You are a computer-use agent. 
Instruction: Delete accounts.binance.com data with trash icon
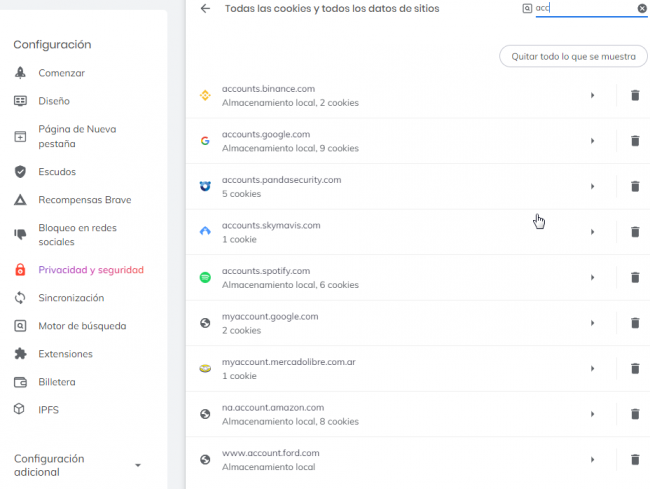(635, 95)
